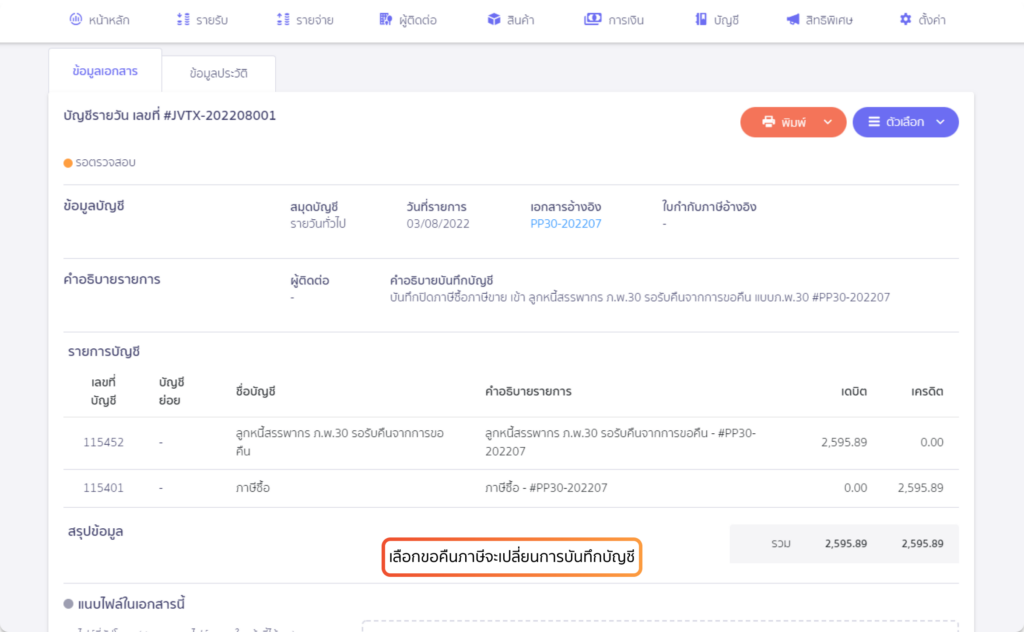Click the ชื่อบัญชี column header
Viewport: 1024px width, 632px height.
255,392
